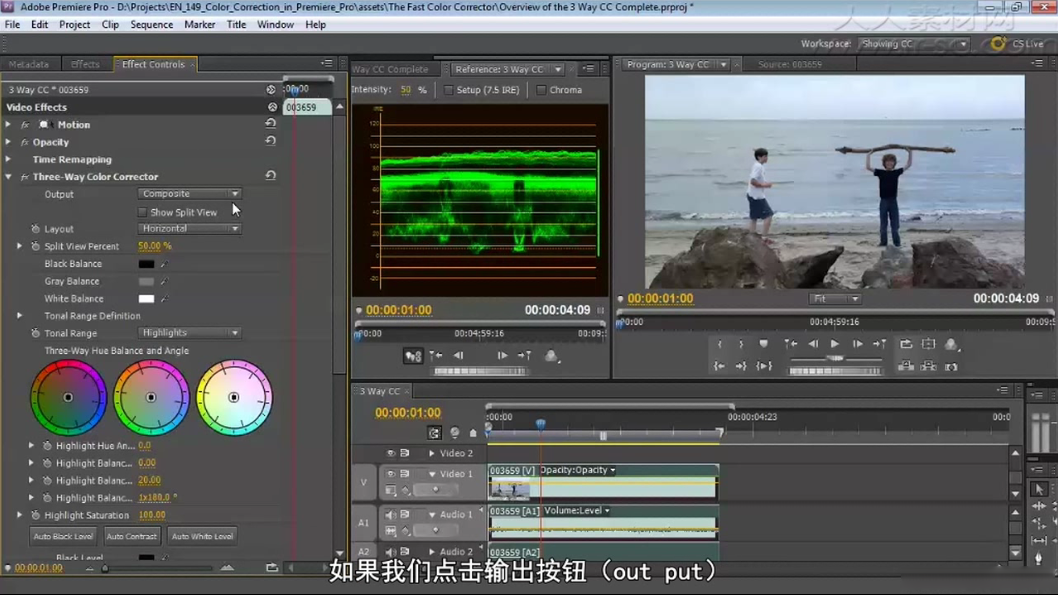Expand the Video 2 track

[432, 453]
